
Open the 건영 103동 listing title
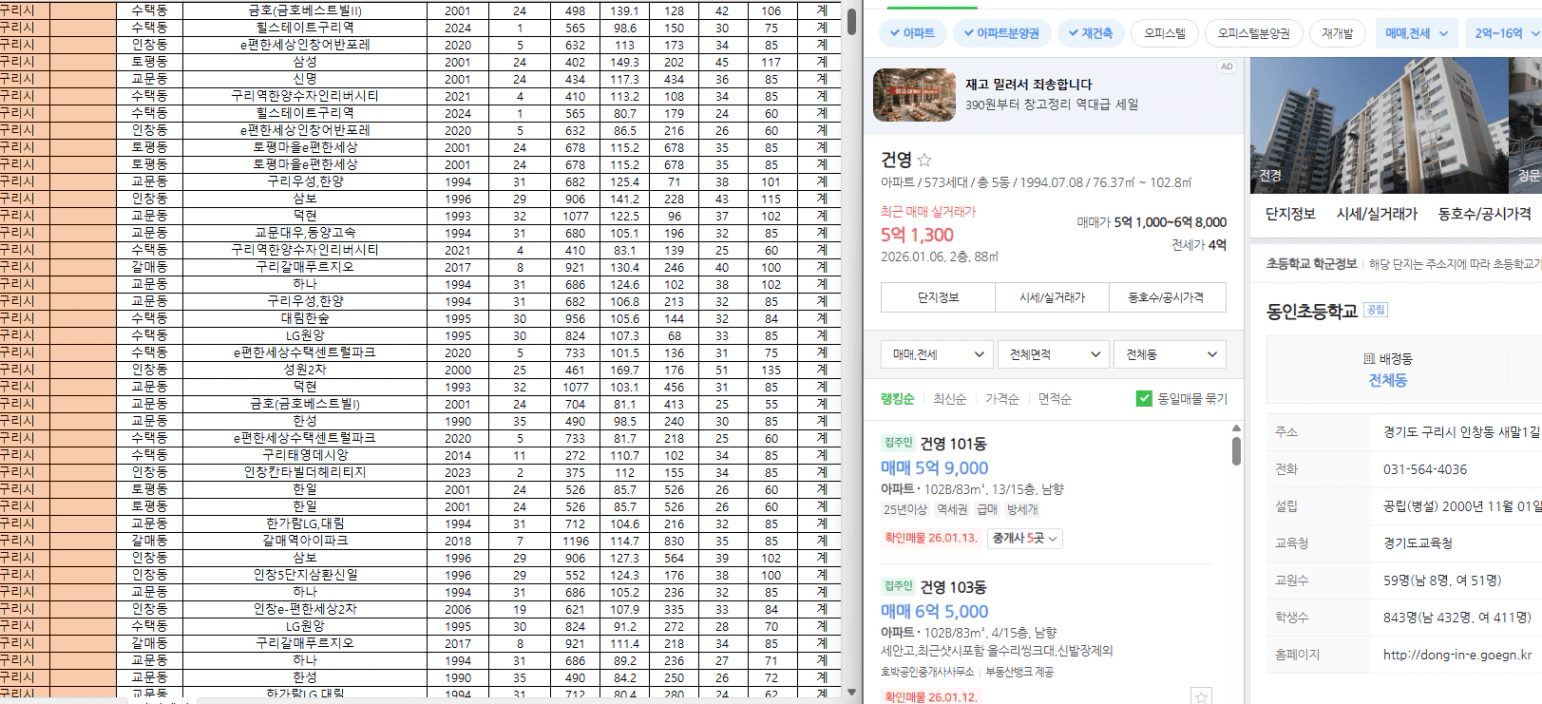953,588
